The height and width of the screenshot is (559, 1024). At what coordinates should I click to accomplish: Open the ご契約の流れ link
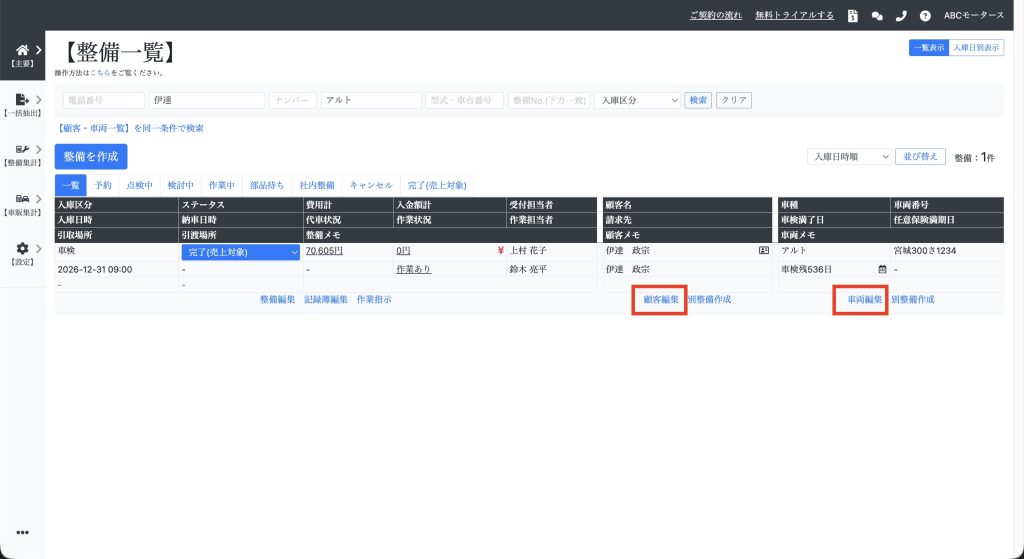tap(716, 15)
